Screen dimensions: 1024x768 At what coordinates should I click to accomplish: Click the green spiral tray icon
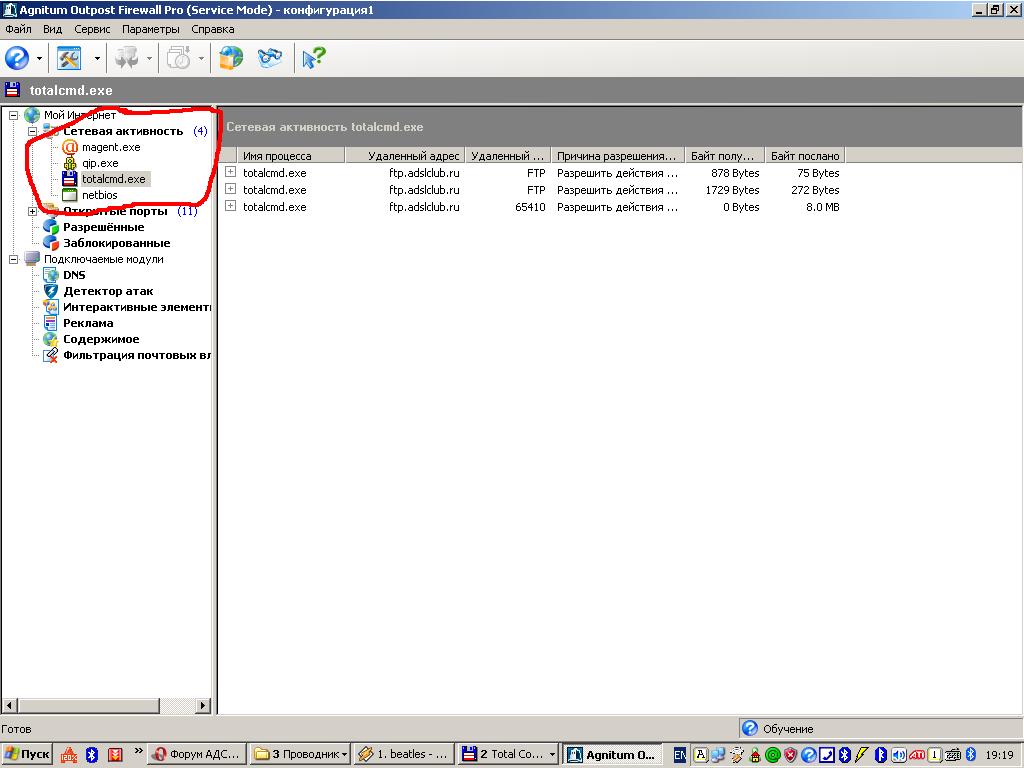pyautogui.click(x=773, y=755)
